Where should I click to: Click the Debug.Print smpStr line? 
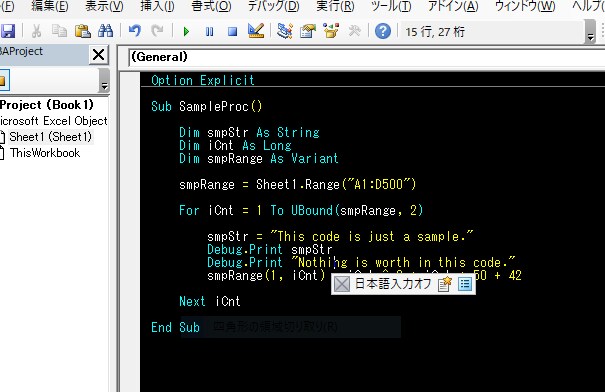(x=270, y=250)
